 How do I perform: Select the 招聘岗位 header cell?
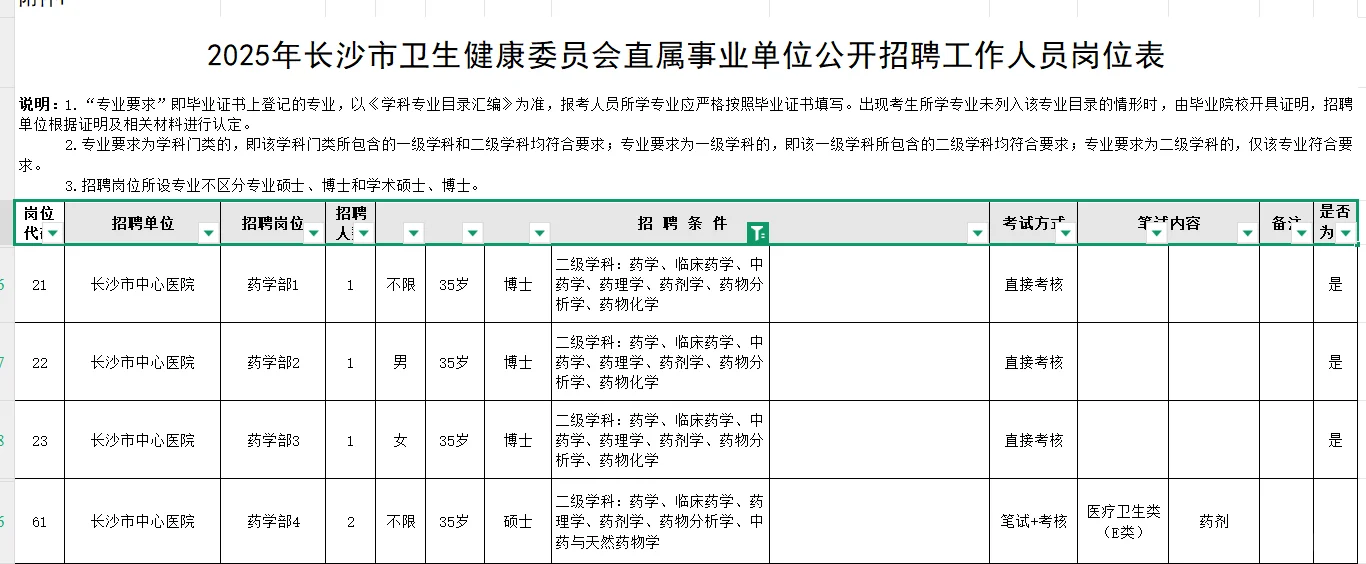tap(273, 223)
